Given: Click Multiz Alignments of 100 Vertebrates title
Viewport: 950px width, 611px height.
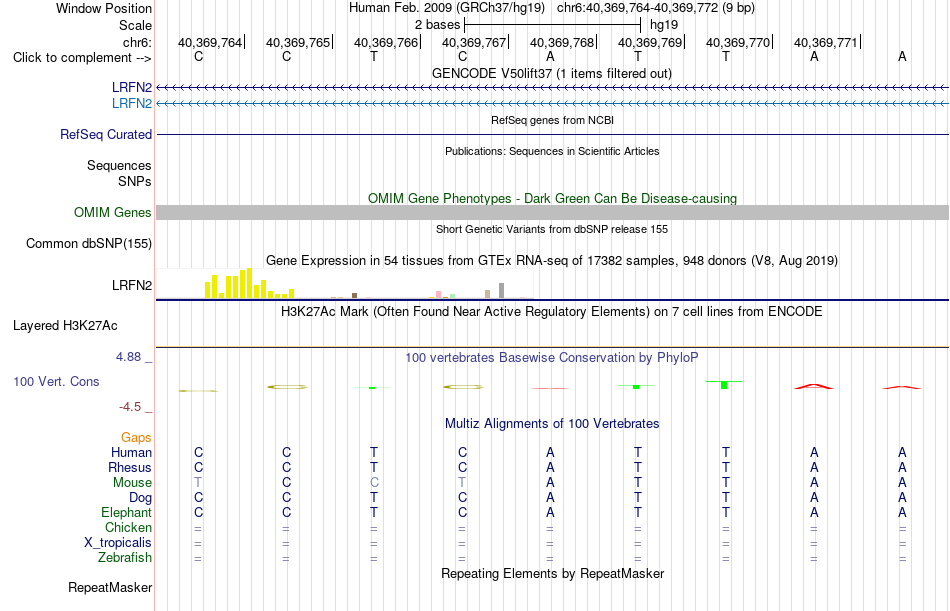Looking at the screenshot, I should point(552,424).
